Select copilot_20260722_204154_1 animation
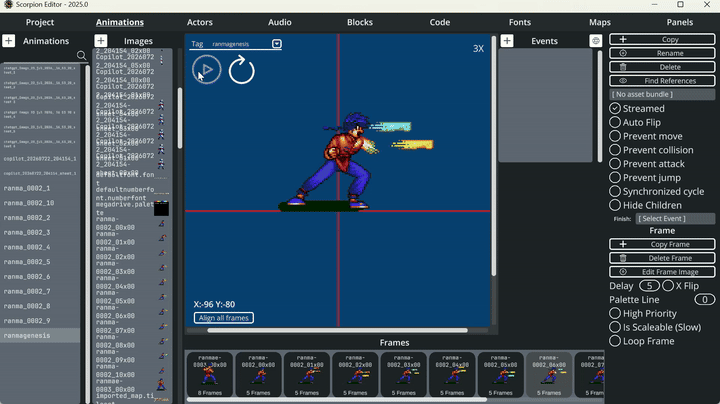720x404 pixels. pos(40,159)
